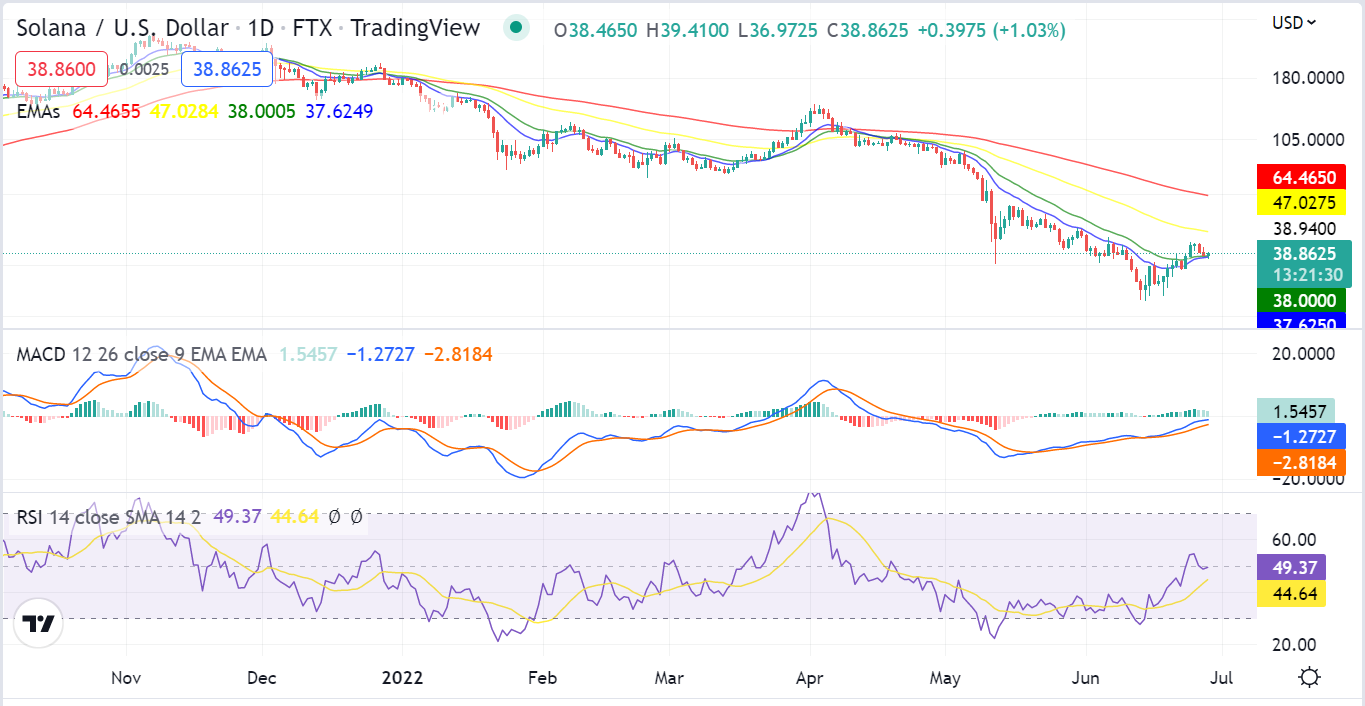The height and width of the screenshot is (706, 1365).
Task: Click the Nov label on time axis
Action: (126, 677)
